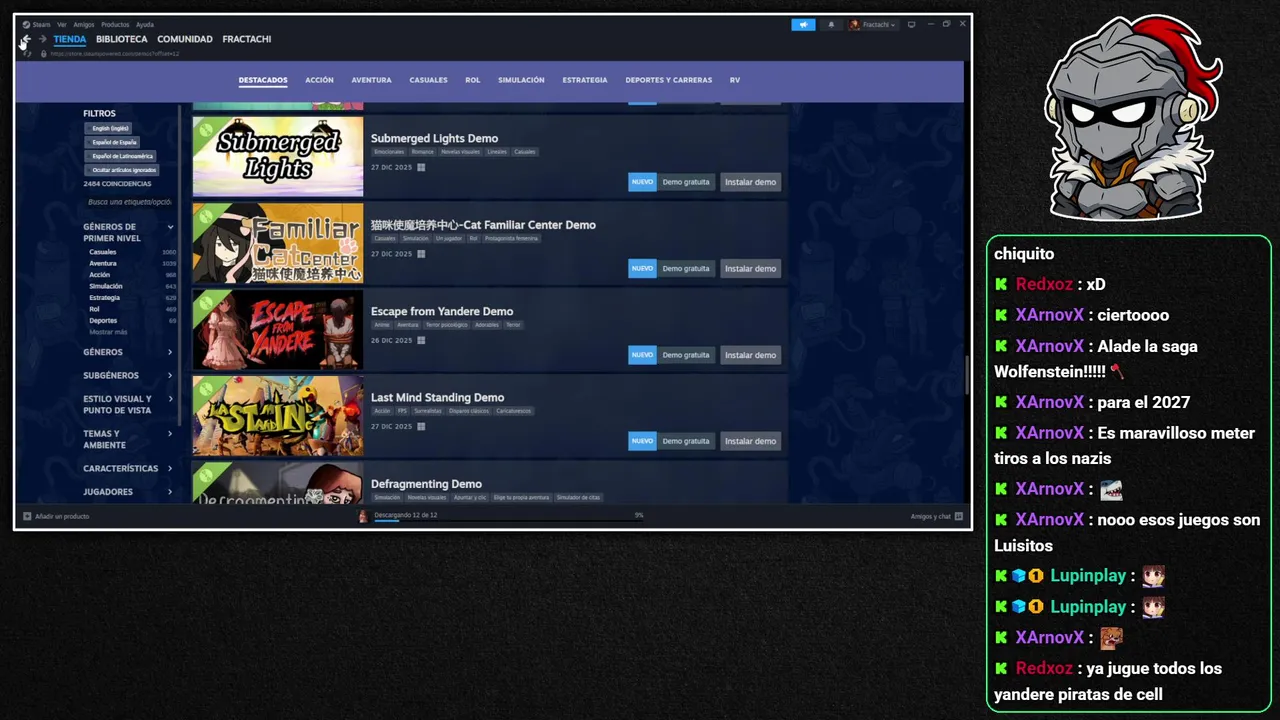The height and width of the screenshot is (720, 1280).
Task: Open the Ayuda menu
Action: pyautogui.click(x=145, y=24)
